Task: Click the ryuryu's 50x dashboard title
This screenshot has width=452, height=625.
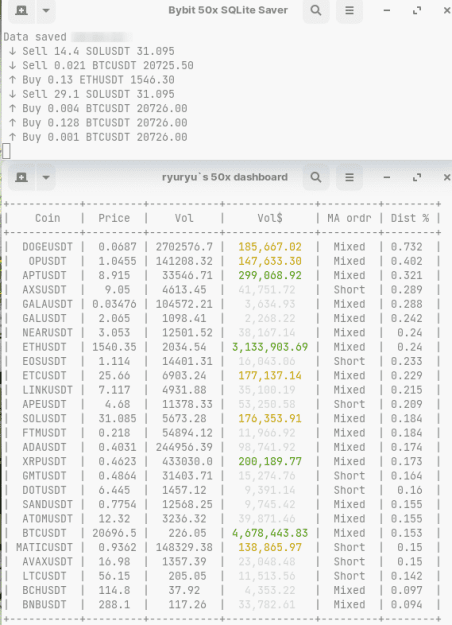Action: click(x=224, y=177)
